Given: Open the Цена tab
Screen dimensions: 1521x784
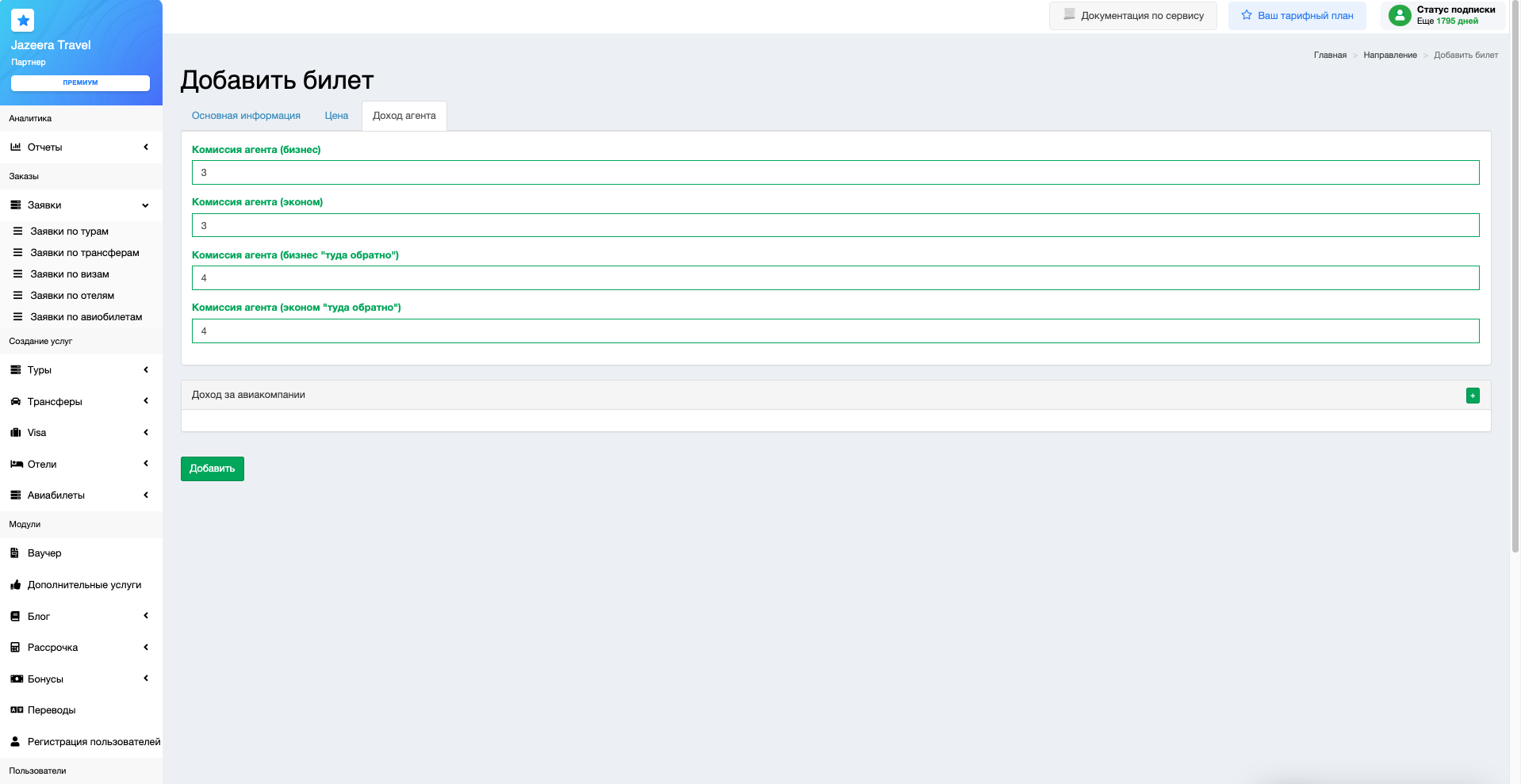Looking at the screenshot, I should 336,116.
